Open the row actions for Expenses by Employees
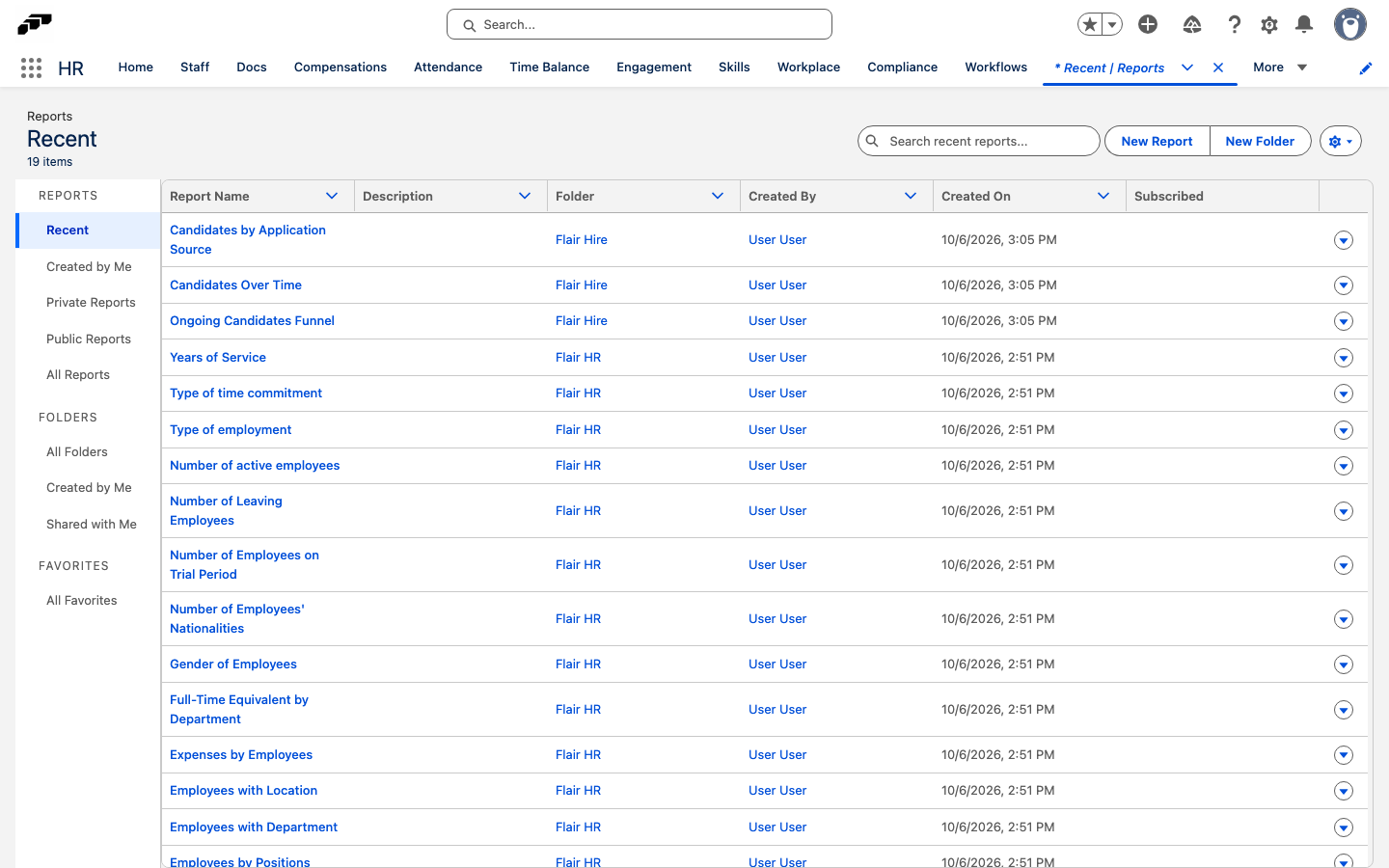Screen dimensions: 1389x868 tap(1344, 755)
